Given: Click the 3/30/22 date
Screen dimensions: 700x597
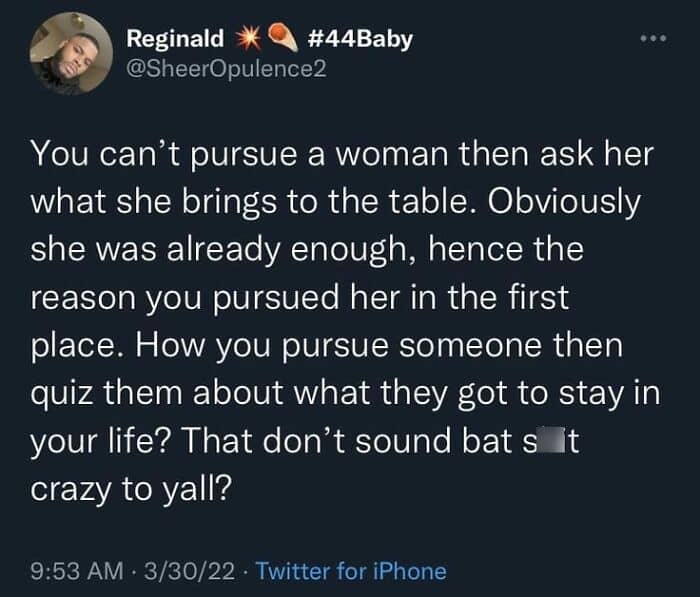Looking at the screenshot, I should (x=189, y=571).
